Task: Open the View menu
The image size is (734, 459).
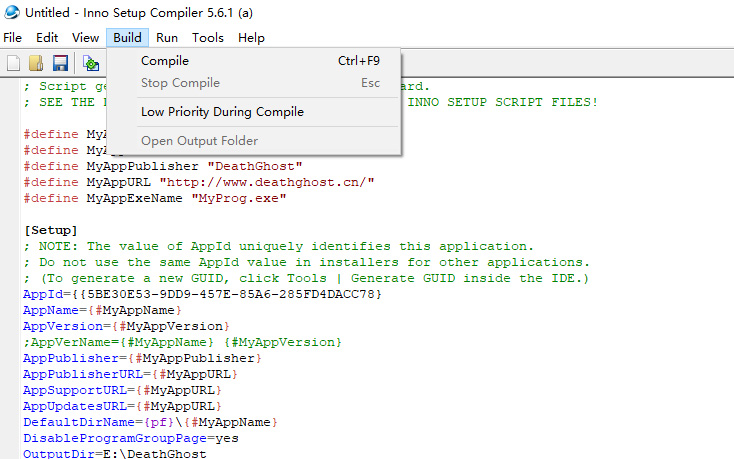Action: pos(85,37)
